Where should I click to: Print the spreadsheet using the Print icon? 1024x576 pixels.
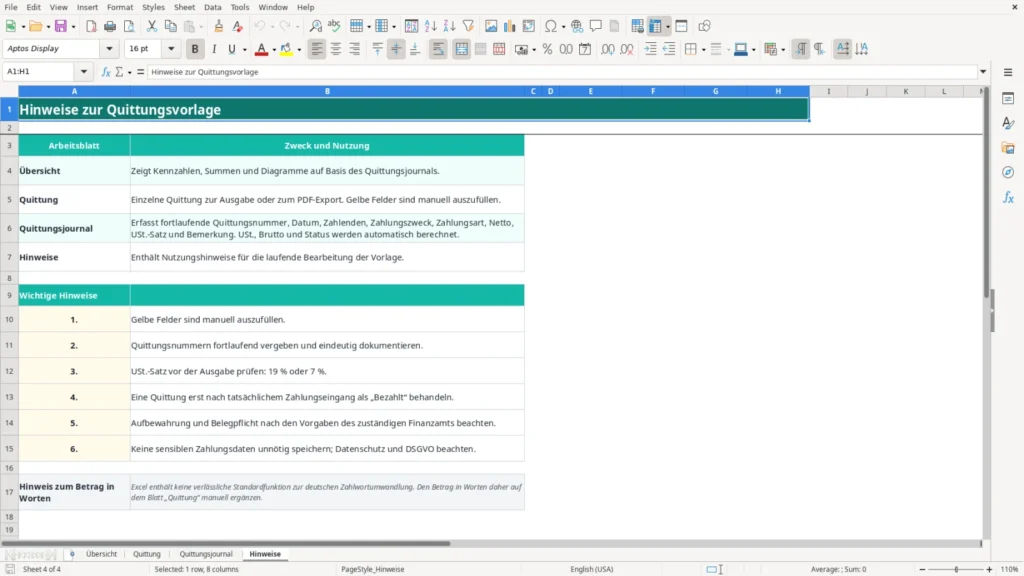click(x=110, y=26)
